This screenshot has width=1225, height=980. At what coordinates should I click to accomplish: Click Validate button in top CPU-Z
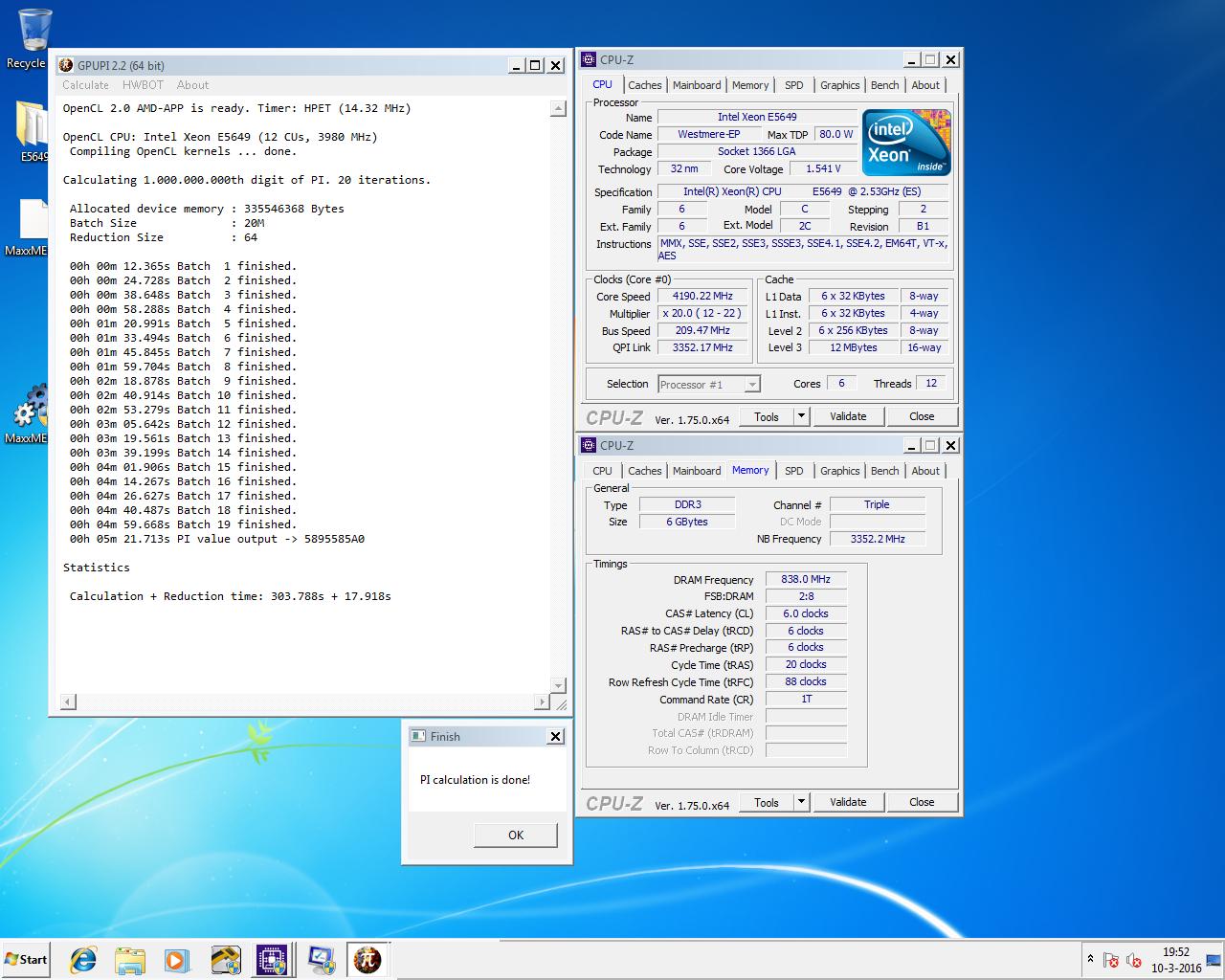848,416
